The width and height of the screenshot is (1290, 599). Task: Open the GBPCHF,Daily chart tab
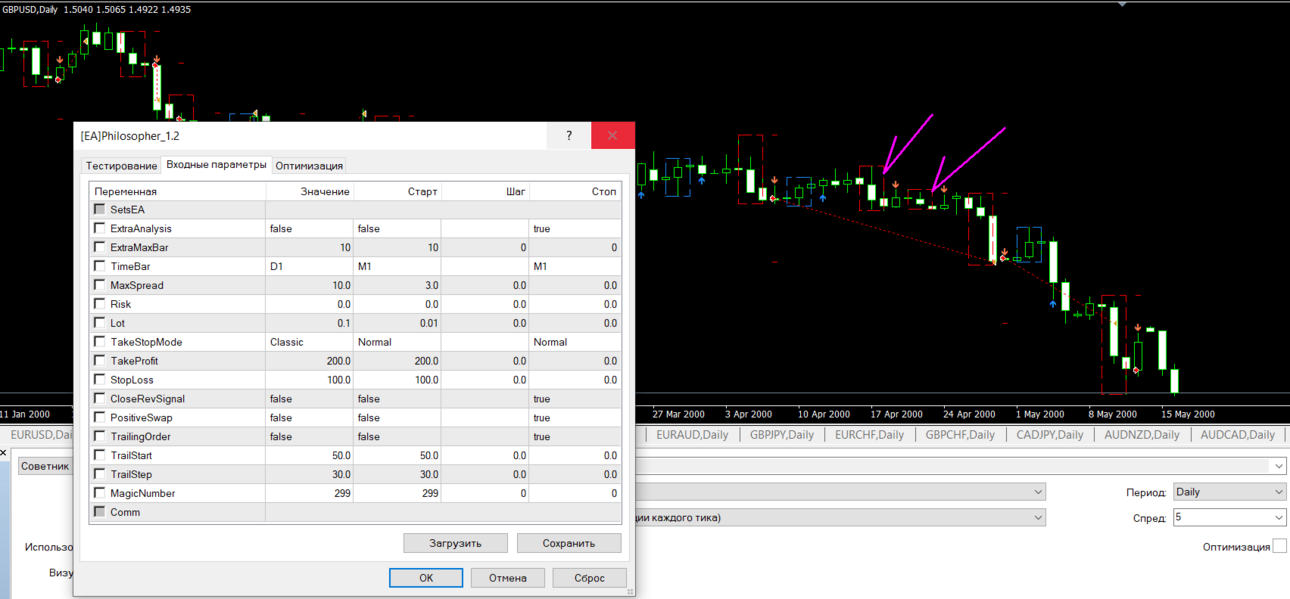click(960, 435)
